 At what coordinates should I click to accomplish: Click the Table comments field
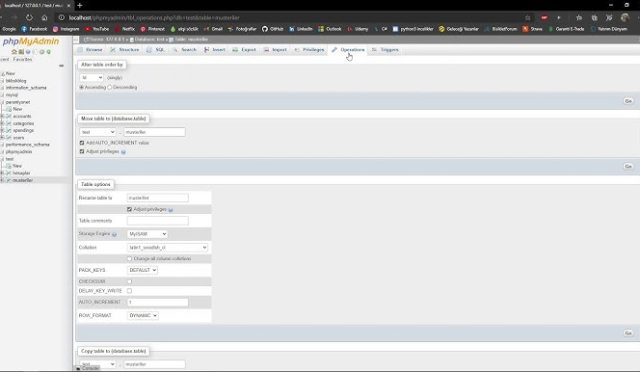coord(158,221)
